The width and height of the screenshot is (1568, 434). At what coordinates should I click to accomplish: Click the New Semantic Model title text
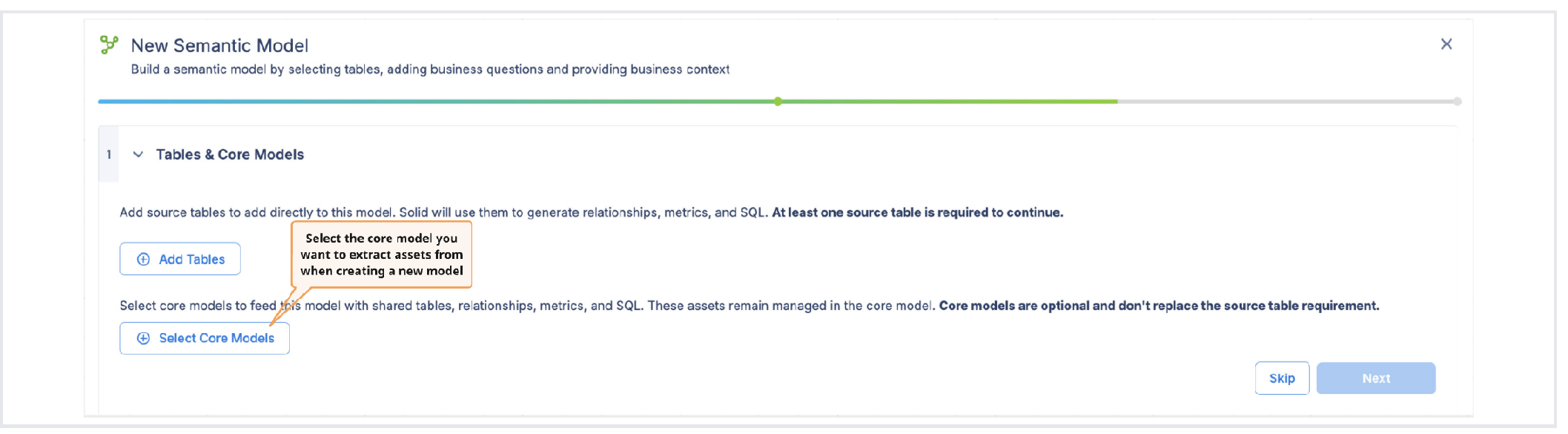[x=219, y=45]
